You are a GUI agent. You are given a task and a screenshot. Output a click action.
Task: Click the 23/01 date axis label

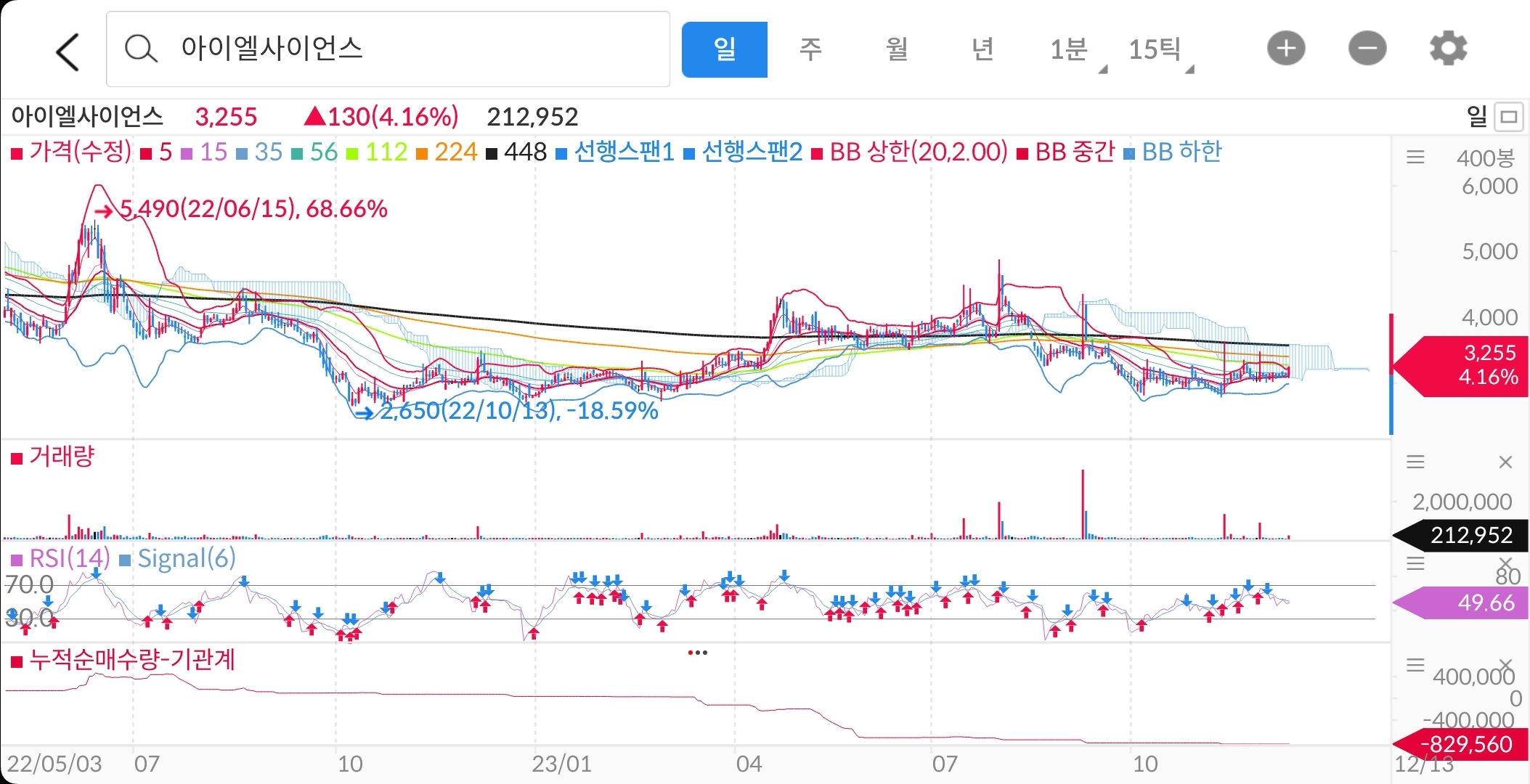(561, 764)
